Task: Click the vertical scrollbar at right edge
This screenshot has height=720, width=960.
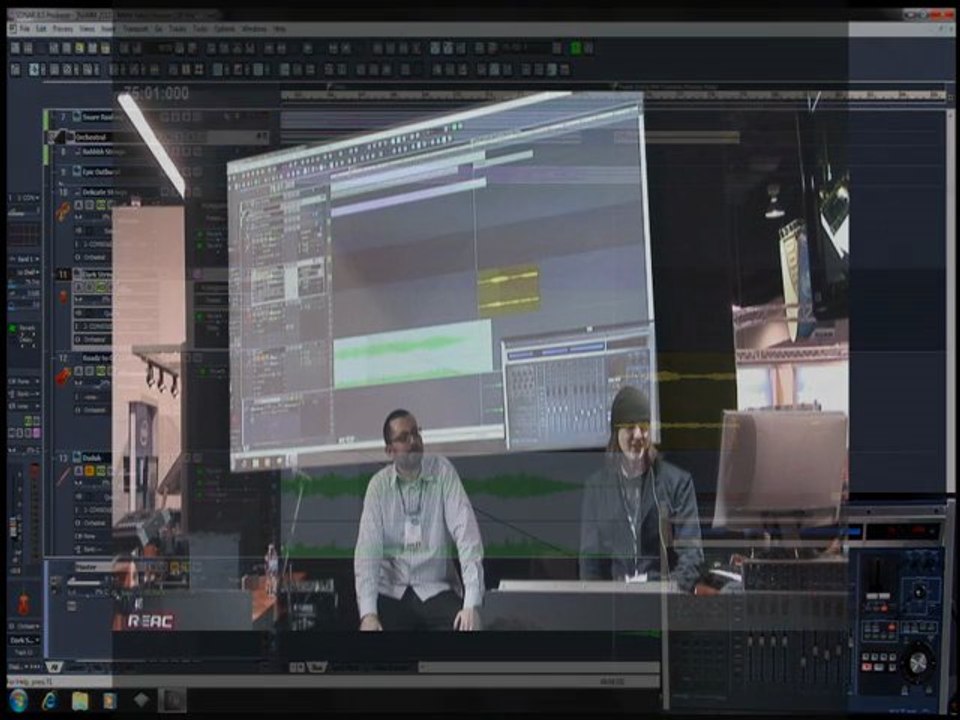Action: coord(951,300)
